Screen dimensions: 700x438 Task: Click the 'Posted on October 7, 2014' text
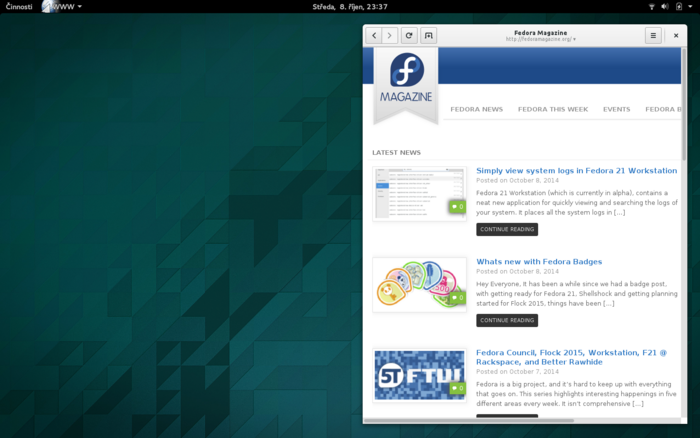click(517, 371)
